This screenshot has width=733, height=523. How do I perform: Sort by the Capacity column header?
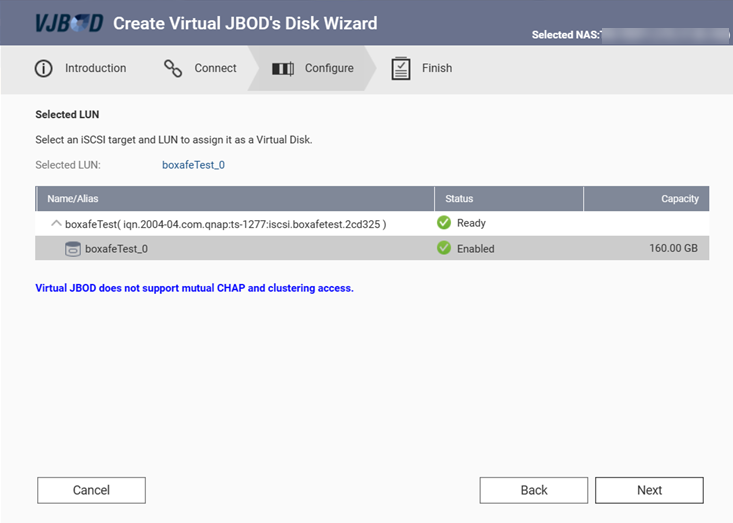679,199
